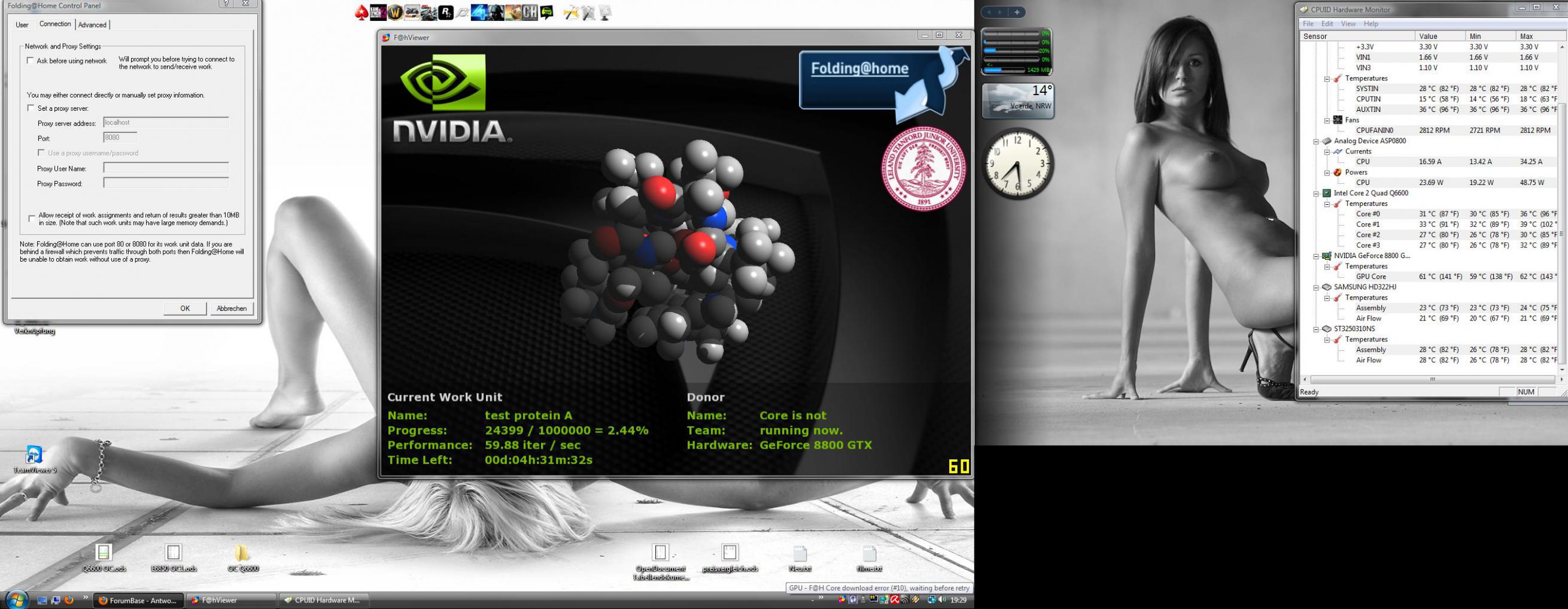This screenshot has height=609, width=1568.
Task: Launch the PokerStars red spade shortcut
Action: pyautogui.click(x=361, y=12)
